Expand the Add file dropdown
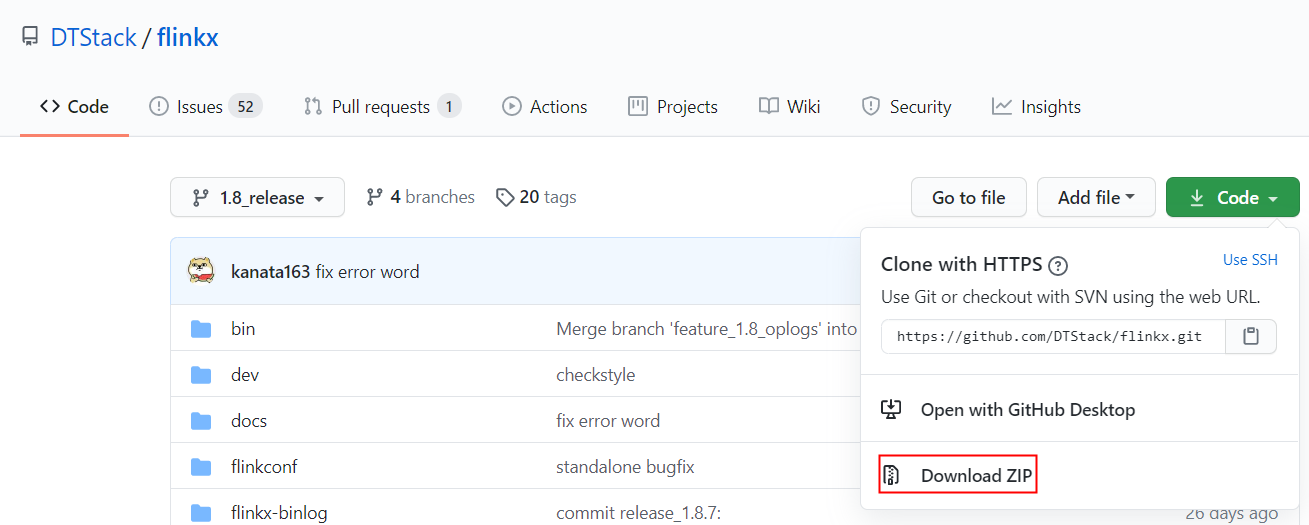The image size is (1309, 525). coord(1096,198)
